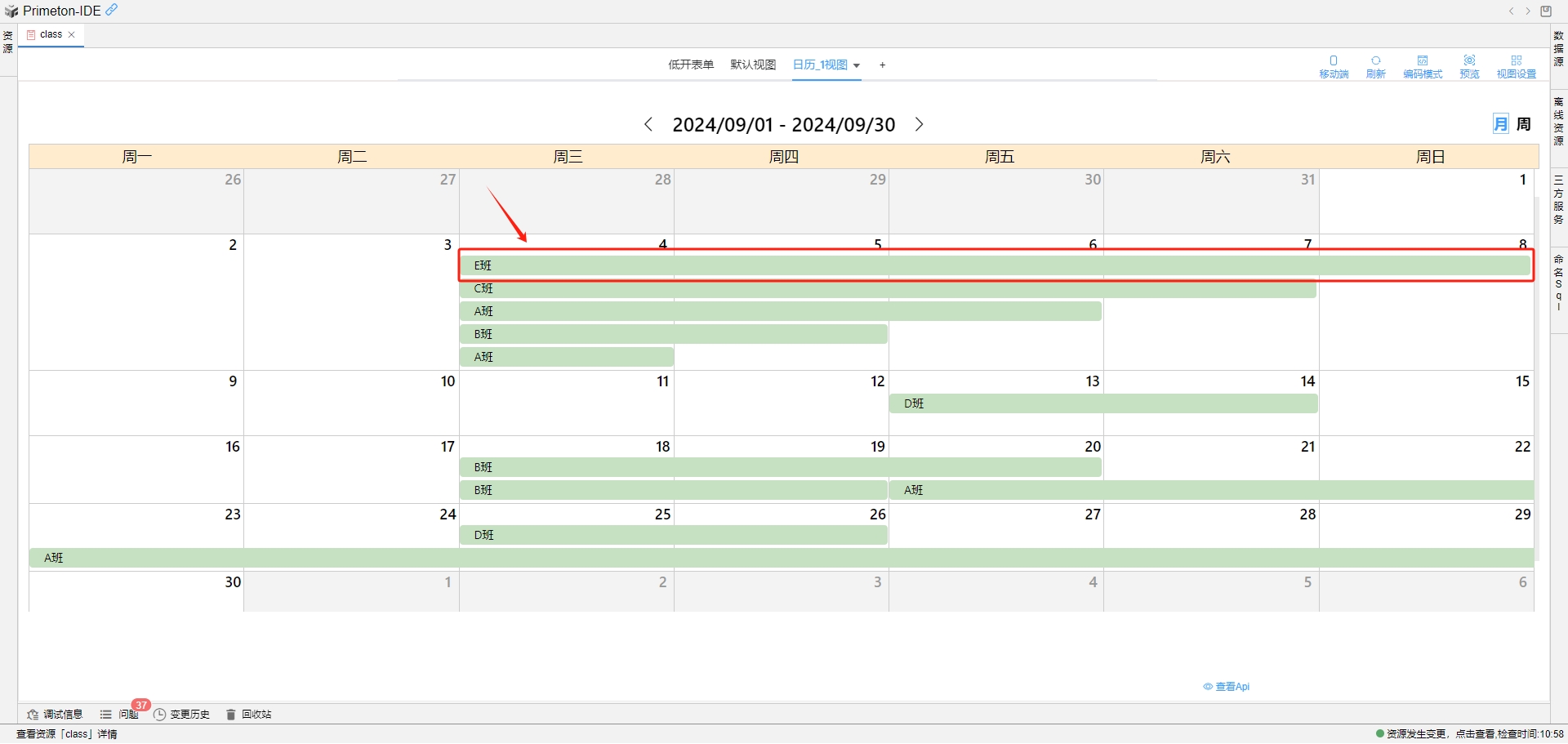Enter 编码模式 coding mode
Screen dimensions: 1568x744
(1423, 65)
